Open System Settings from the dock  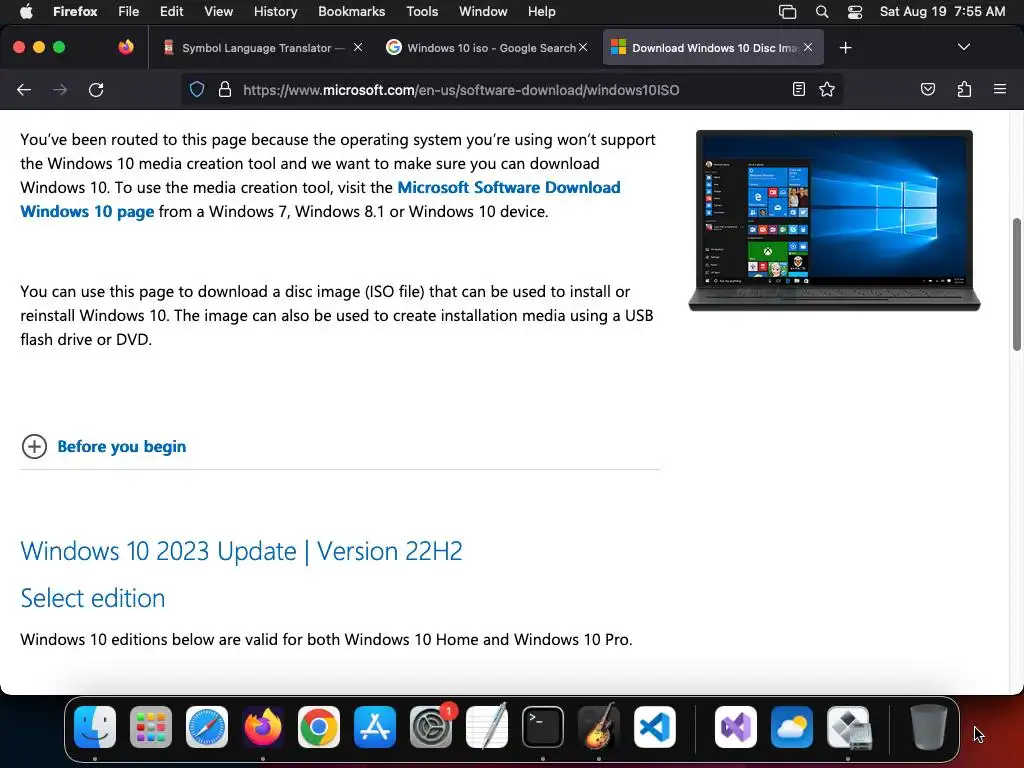coord(431,727)
